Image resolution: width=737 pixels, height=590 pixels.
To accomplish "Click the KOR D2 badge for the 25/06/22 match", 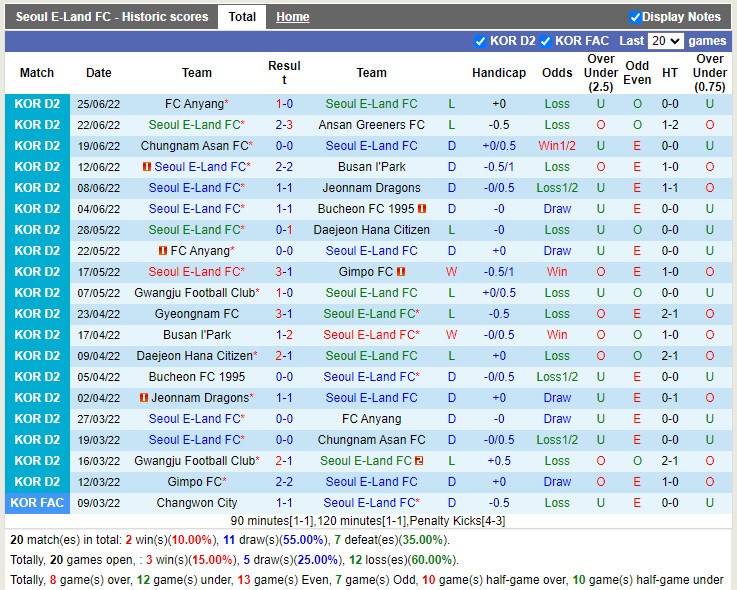I will 37,104.
